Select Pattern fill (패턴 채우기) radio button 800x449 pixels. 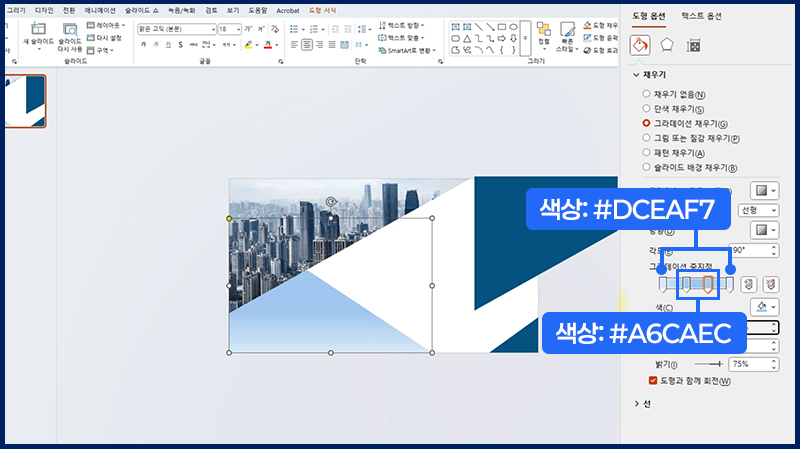point(646,153)
